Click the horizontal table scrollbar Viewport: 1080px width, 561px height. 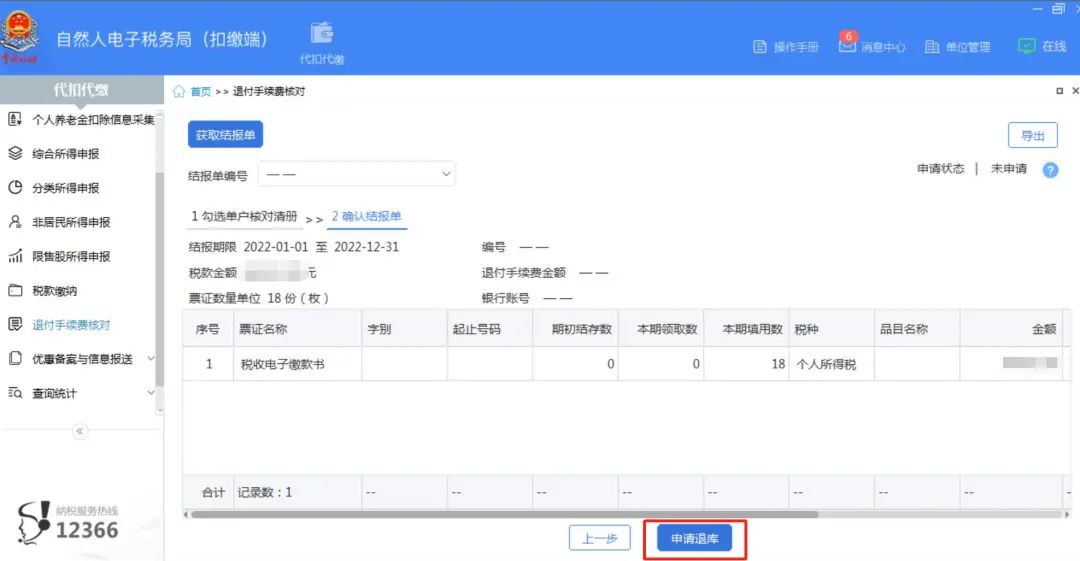504,514
